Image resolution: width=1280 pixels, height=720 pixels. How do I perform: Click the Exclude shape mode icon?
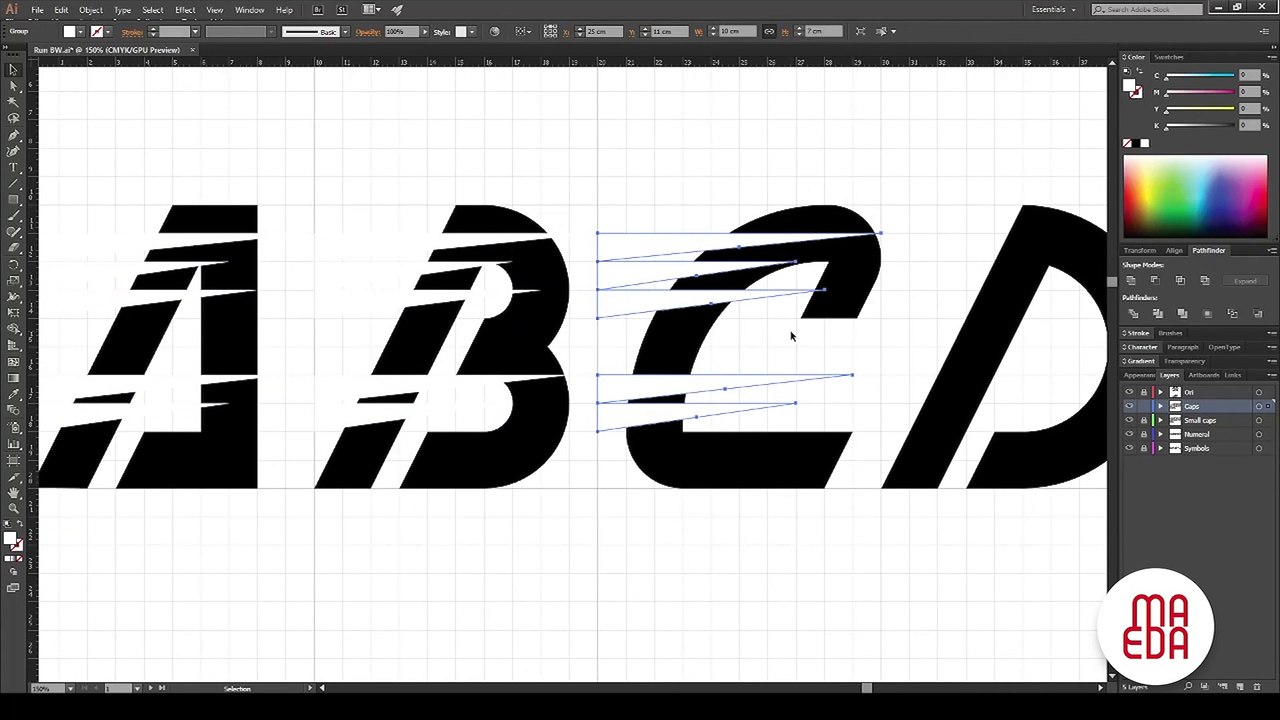[x=1204, y=281]
